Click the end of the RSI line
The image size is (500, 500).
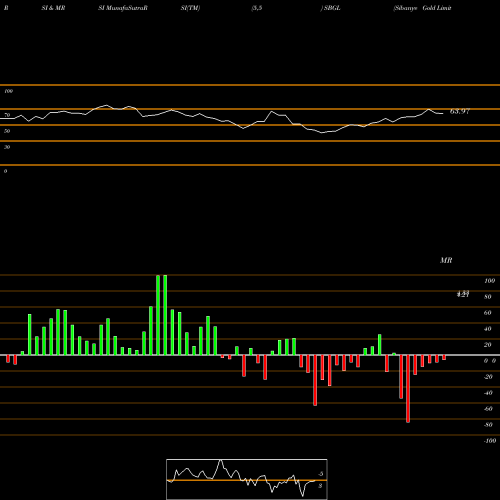click(x=443, y=114)
